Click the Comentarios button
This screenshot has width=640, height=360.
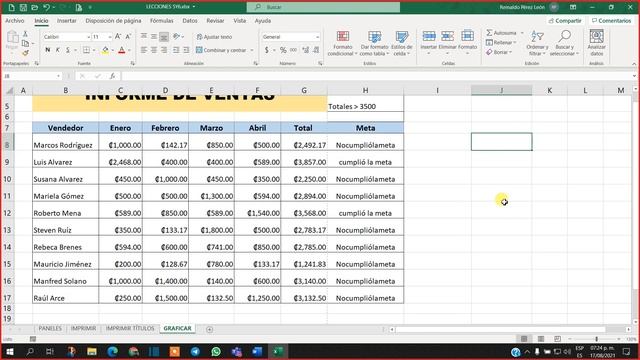pyautogui.click(x=611, y=20)
